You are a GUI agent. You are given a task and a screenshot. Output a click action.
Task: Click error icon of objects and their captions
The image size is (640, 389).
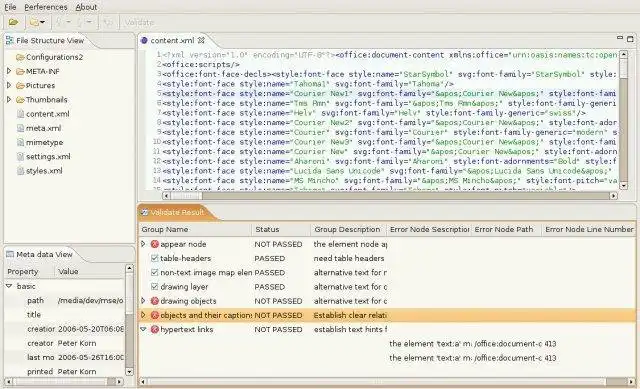point(154,316)
